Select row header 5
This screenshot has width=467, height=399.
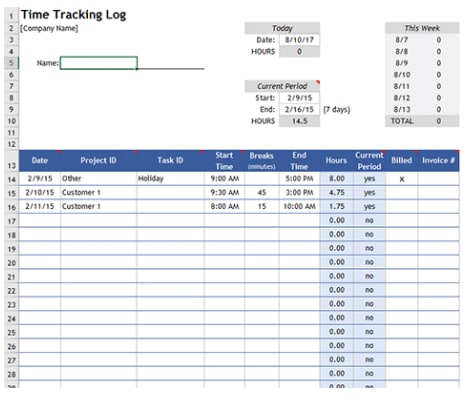point(12,63)
